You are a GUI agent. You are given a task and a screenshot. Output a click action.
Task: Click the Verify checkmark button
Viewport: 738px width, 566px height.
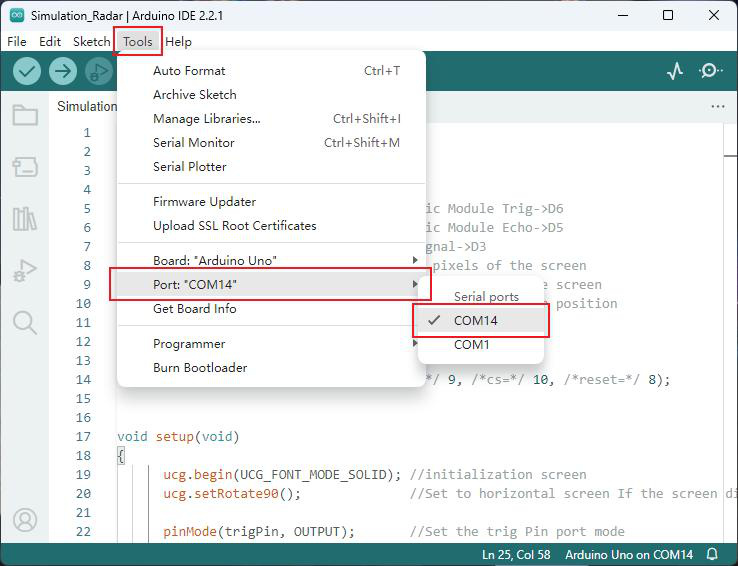[x=27, y=71]
